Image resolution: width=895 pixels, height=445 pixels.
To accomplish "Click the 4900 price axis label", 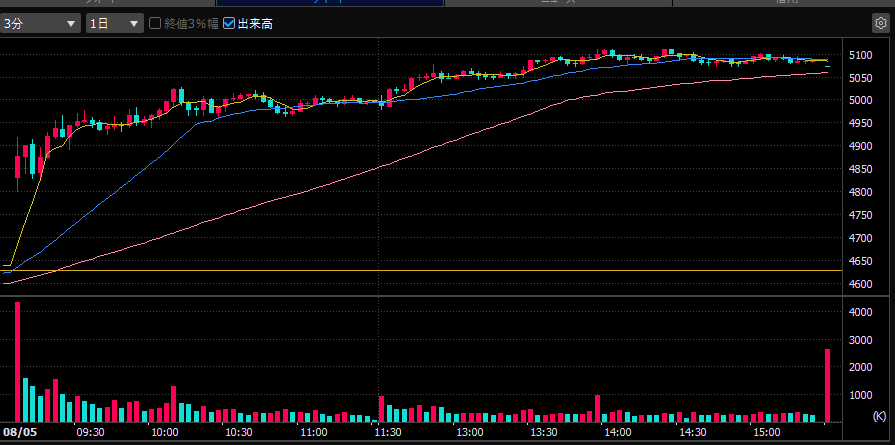I will click(x=860, y=147).
